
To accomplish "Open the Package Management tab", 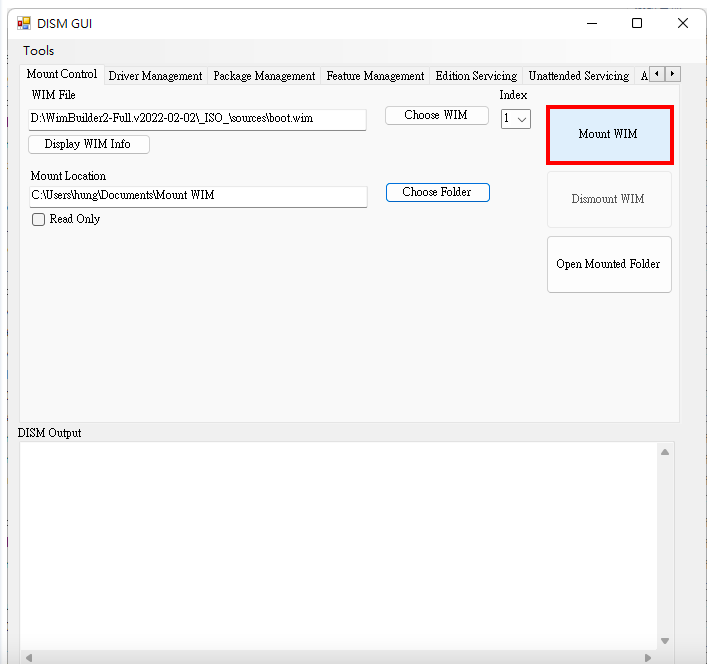I will pyautogui.click(x=264, y=76).
